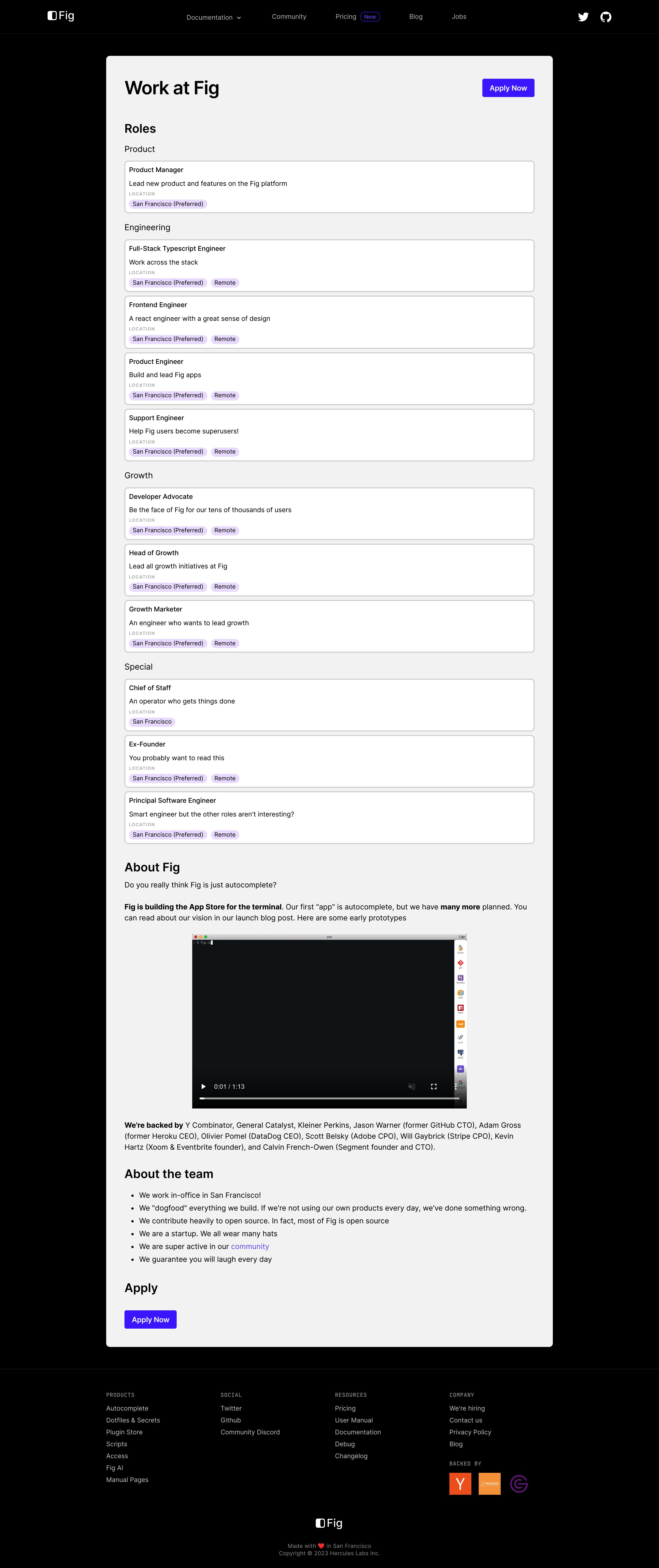Image resolution: width=659 pixels, height=1568 pixels.
Task: Open We're hiring footer link
Action: (467, 1408)
